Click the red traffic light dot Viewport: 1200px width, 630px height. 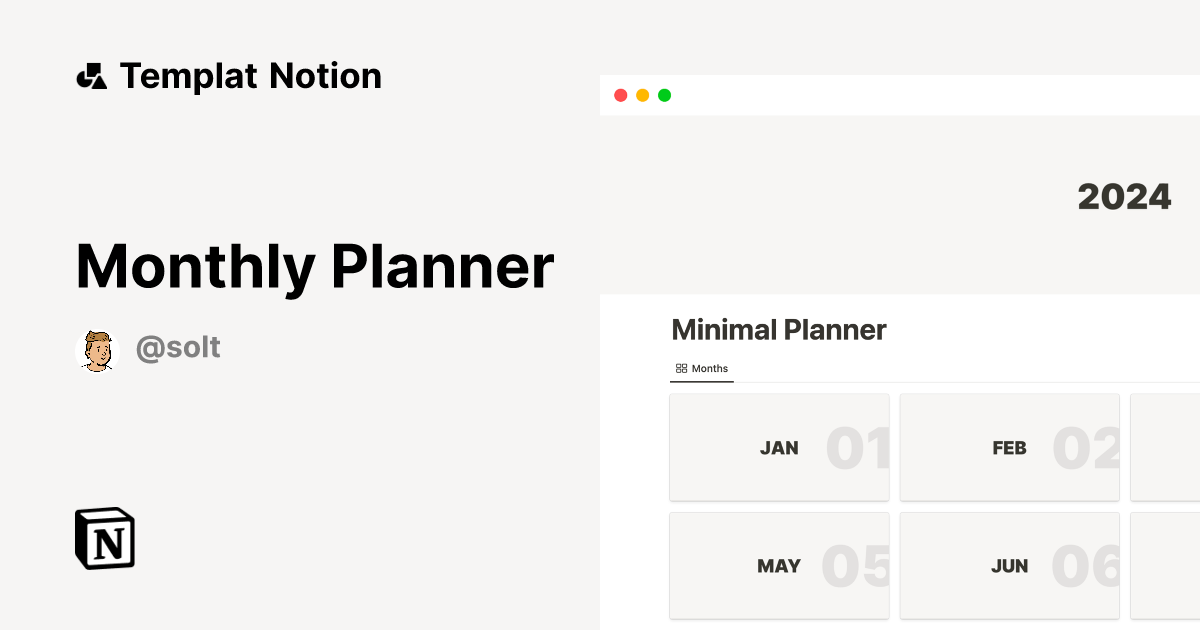click(x=620, y=94)
